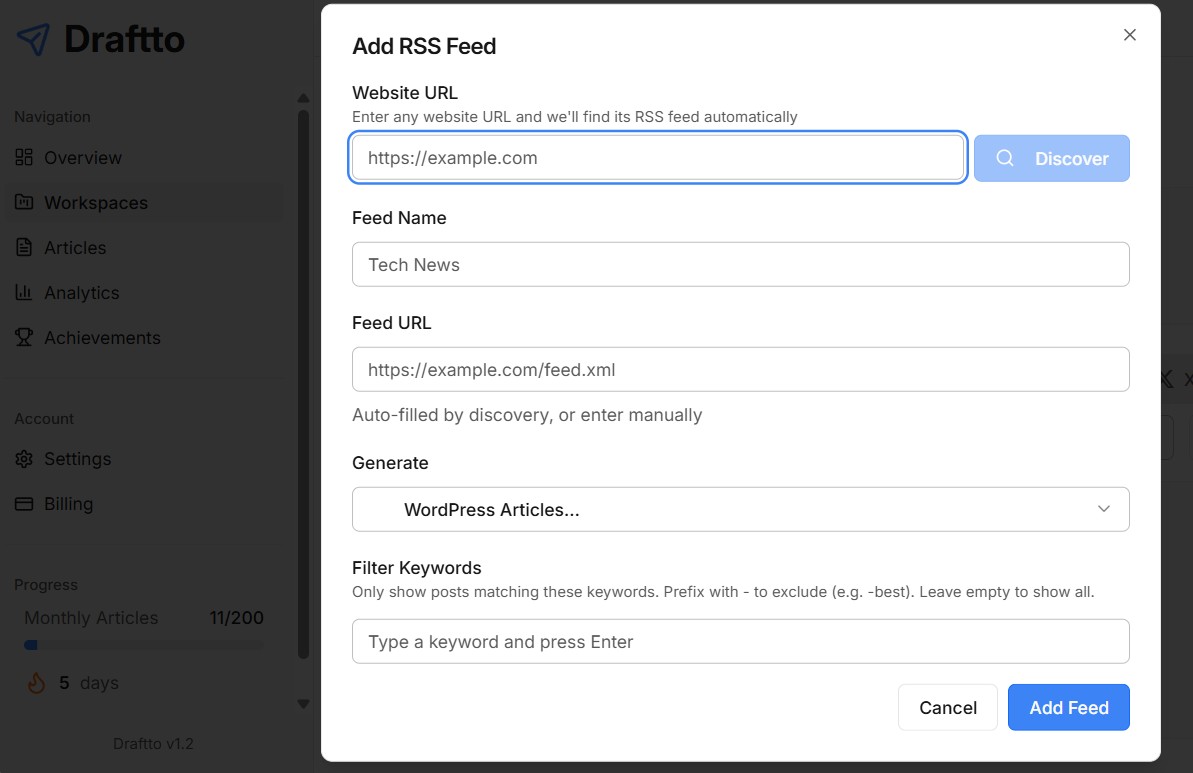Click the Overview grid icon
Image resolution: width=1193 pixels, height=773 pixels.
point(24,157)
